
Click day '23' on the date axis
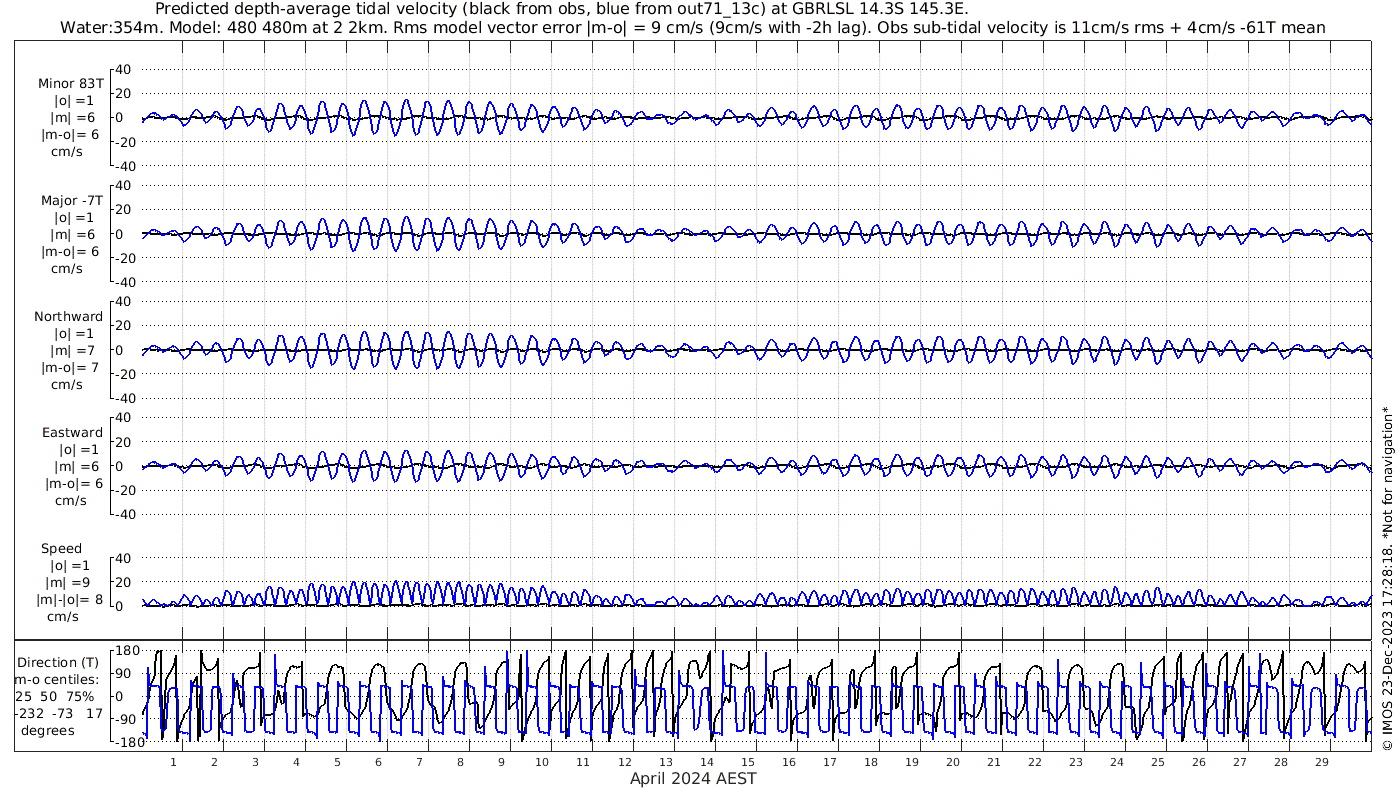tap(1075, 762)
